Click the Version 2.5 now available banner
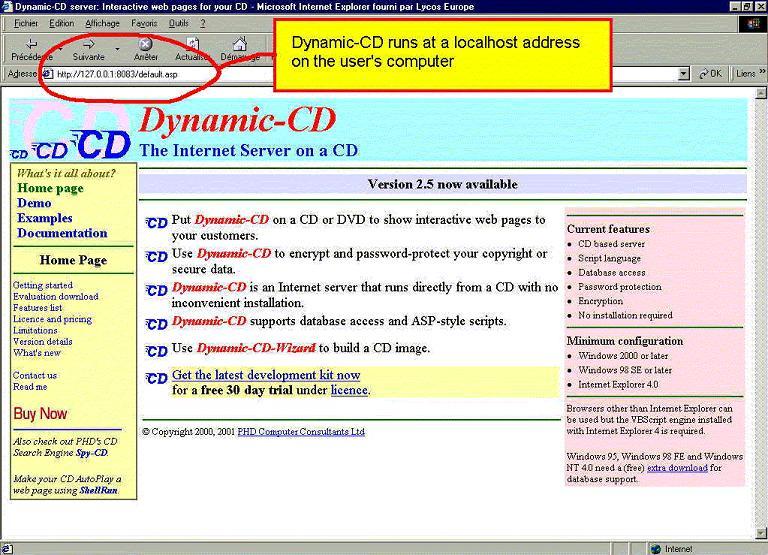 point(442,185)
